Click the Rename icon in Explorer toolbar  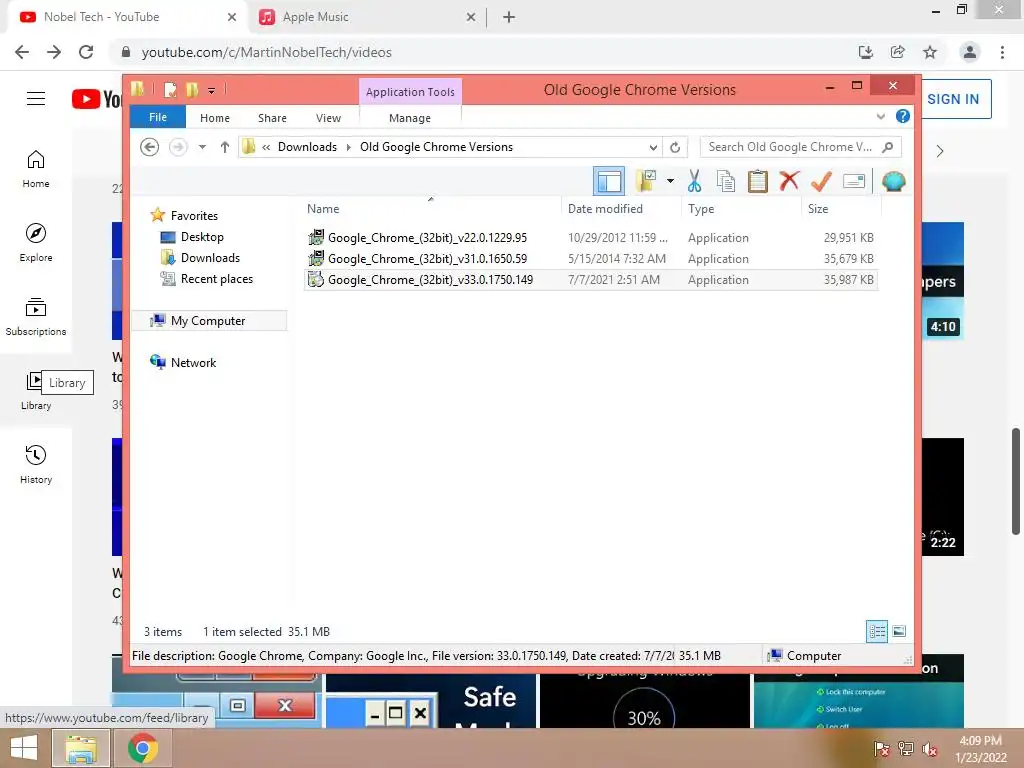click(854, 181)
